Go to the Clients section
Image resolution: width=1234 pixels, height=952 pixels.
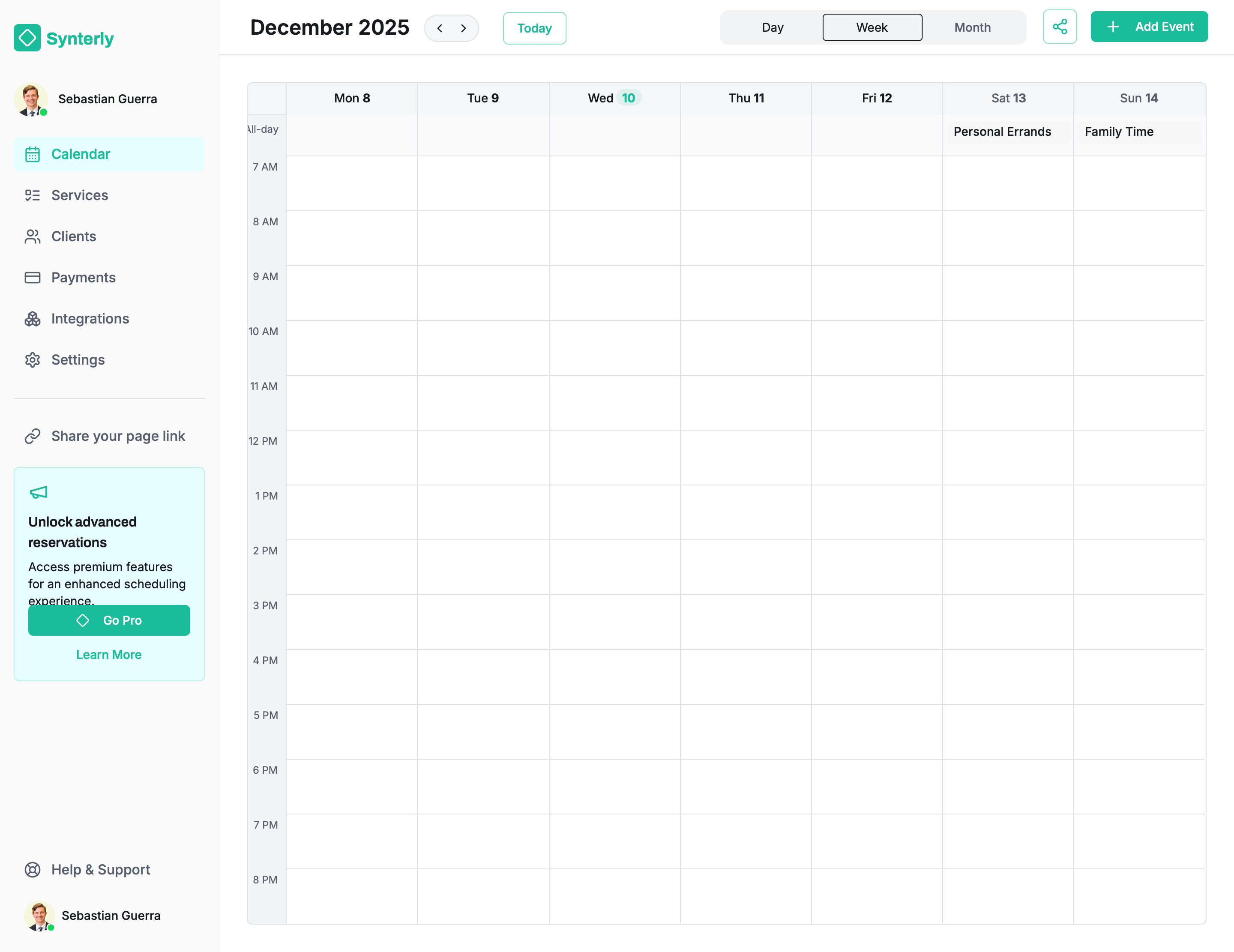(73, 237)
